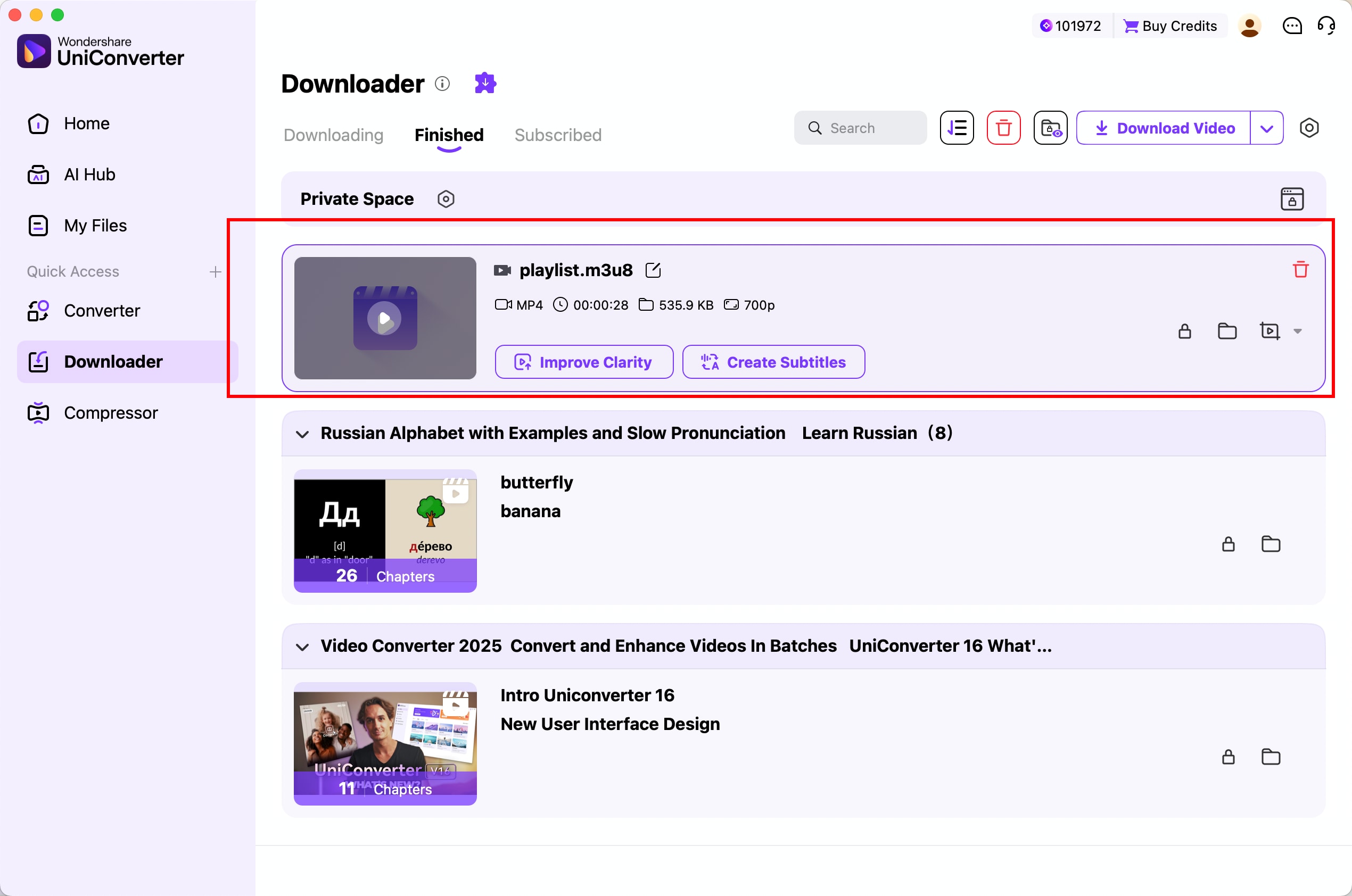The width and height of the screenshot is (1352, 896).
Task: Click the crop/edit video icon for playlist.m3u8
Action: click(1269, 331)
